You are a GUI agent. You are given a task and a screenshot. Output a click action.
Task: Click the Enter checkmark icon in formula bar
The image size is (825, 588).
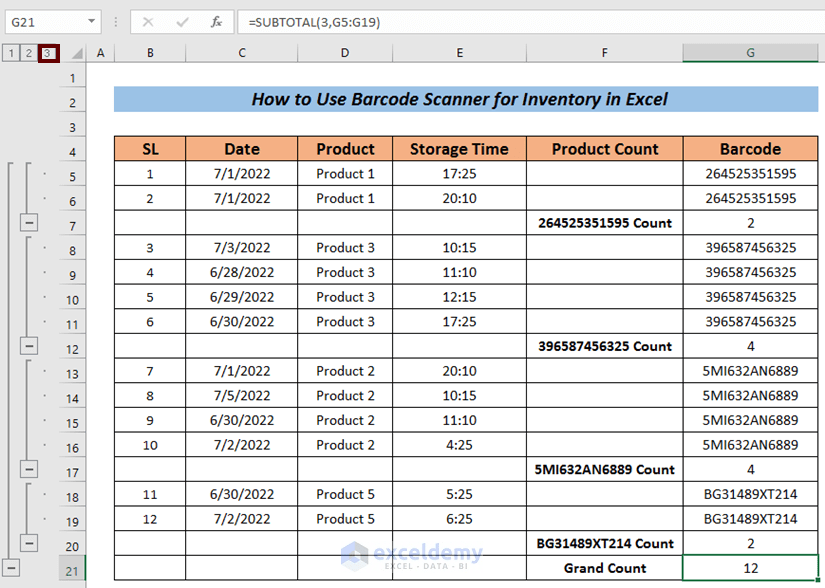point(182,22)
